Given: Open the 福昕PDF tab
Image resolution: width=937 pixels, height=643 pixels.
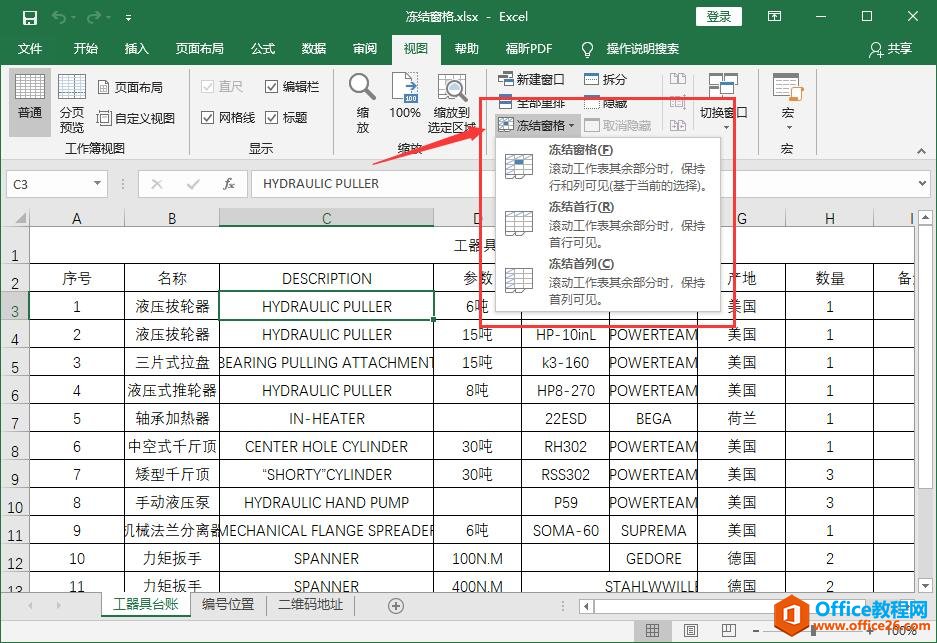Looking at the screenshot, I should click(x=529, y=49).
